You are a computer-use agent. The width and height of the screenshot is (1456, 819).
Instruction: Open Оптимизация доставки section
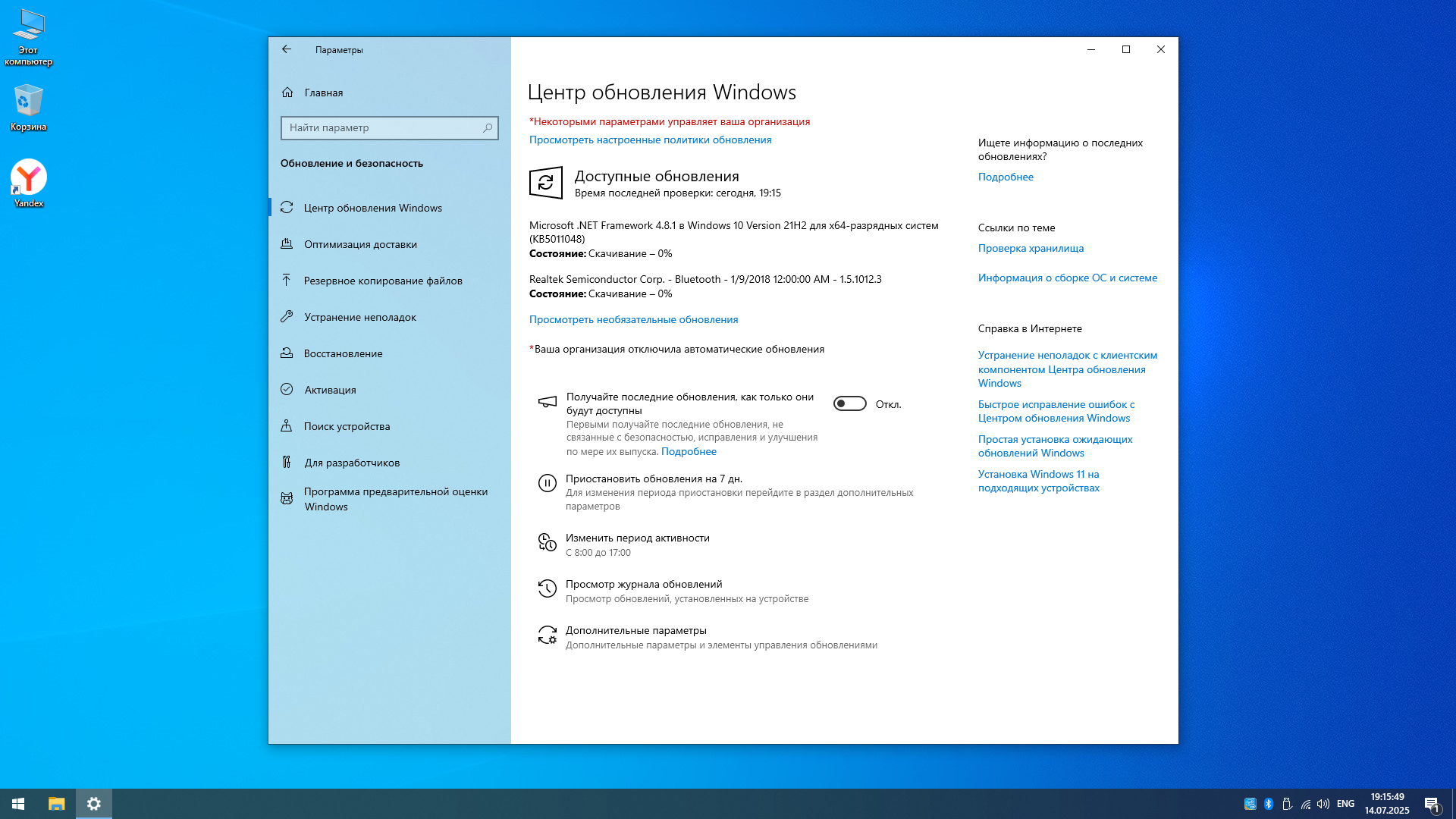(x=360, y=244)
